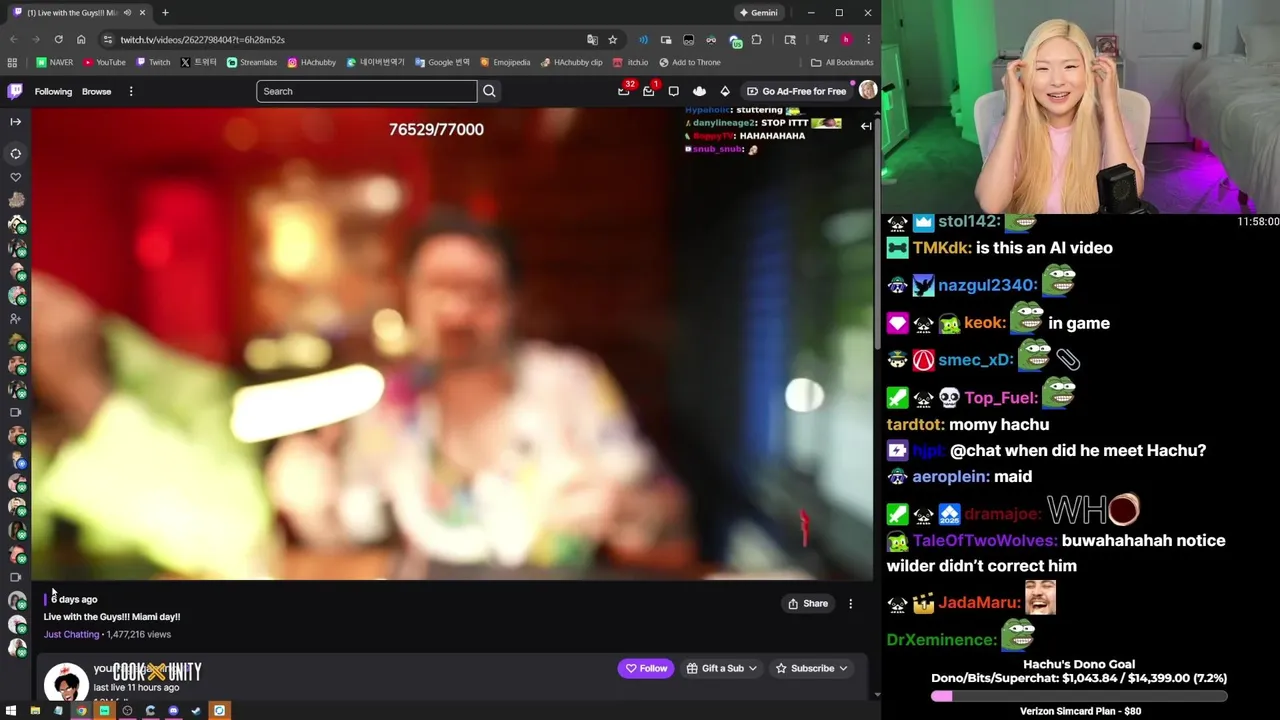Open the Browse tab on Twitch
This screenshot has width=1280, height=720.
coord(96,91)
